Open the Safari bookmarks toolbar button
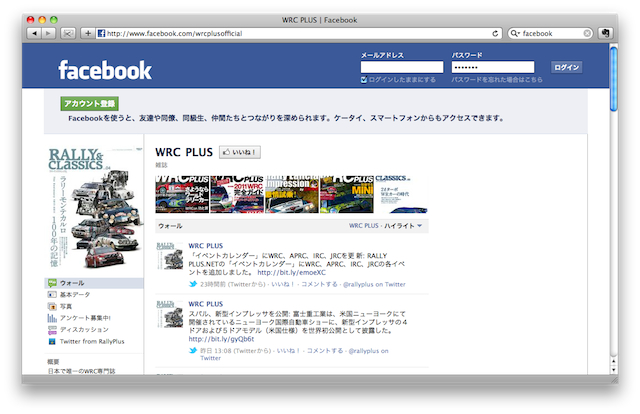 [x=68, y=33]
